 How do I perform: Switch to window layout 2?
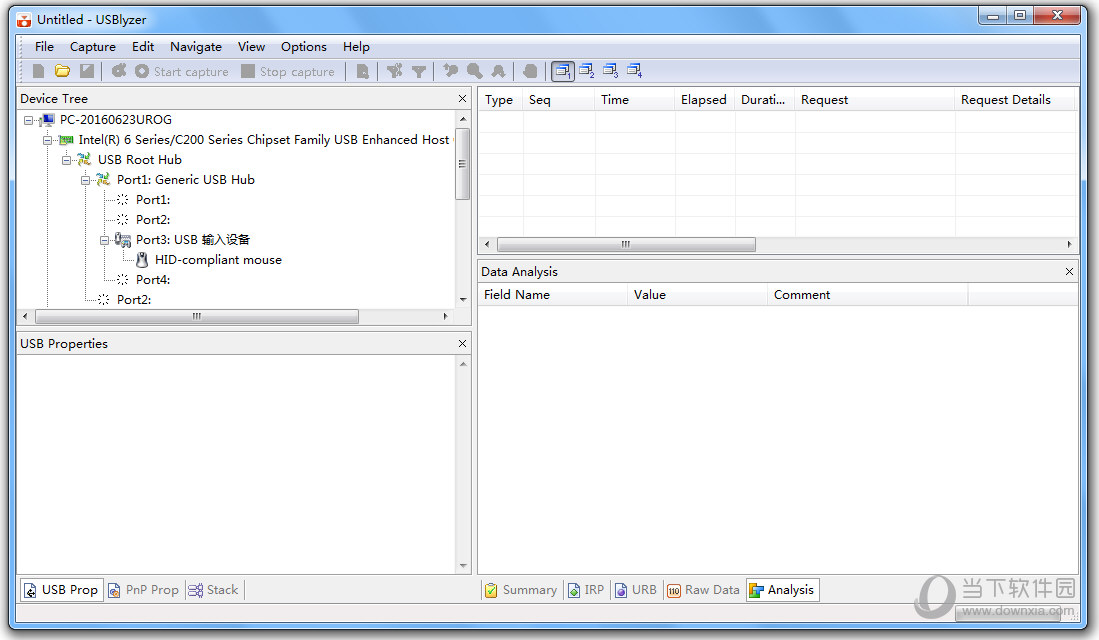pos(587,71)
